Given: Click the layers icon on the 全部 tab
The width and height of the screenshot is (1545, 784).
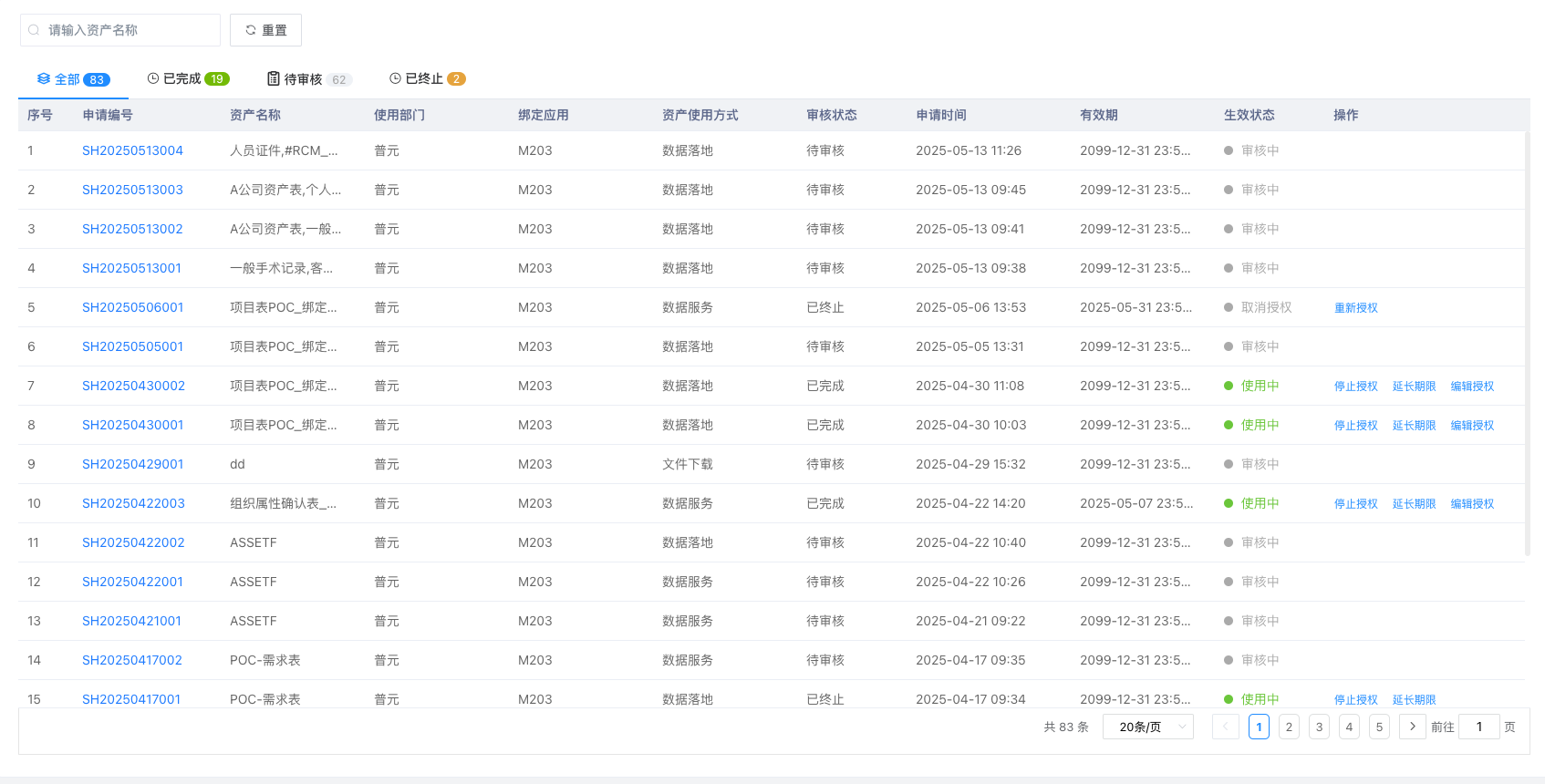Looking at the screenshot, I should point(44,79).
